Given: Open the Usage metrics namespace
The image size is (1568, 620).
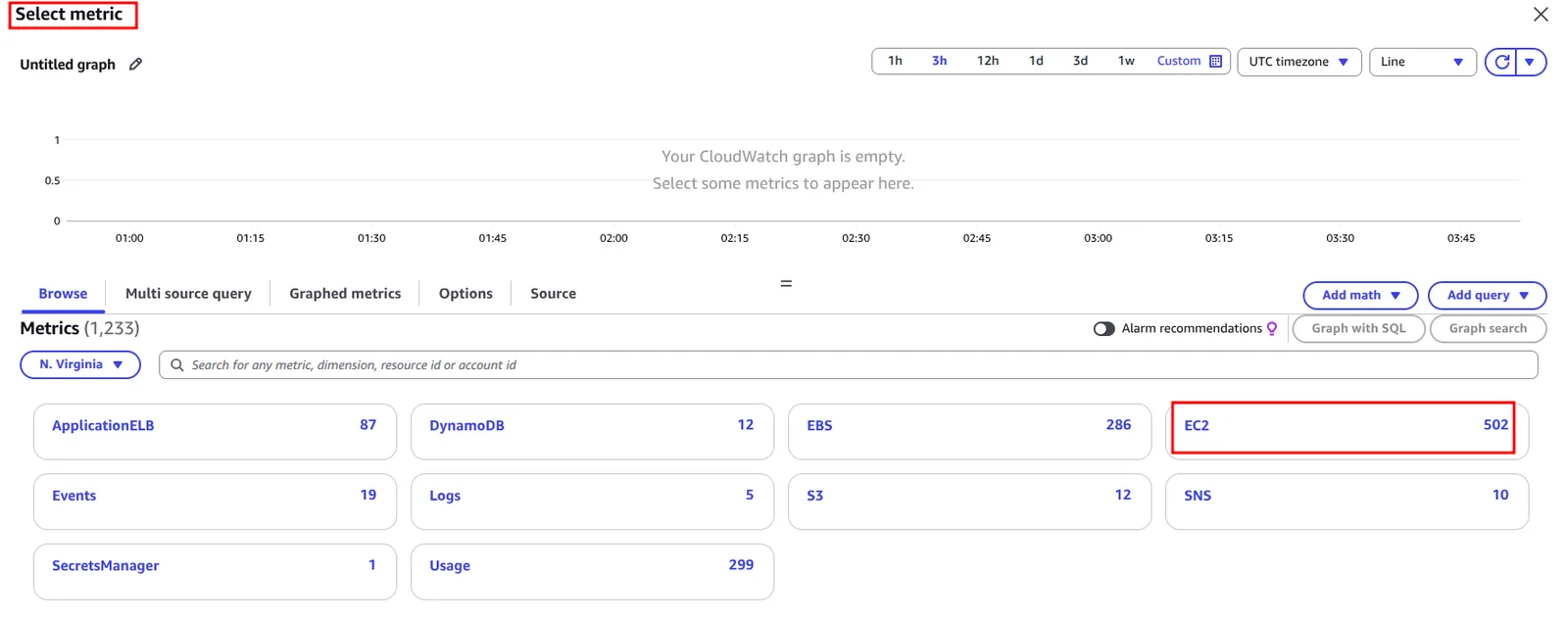Looking at the screenshot, I should pos(592,572).
